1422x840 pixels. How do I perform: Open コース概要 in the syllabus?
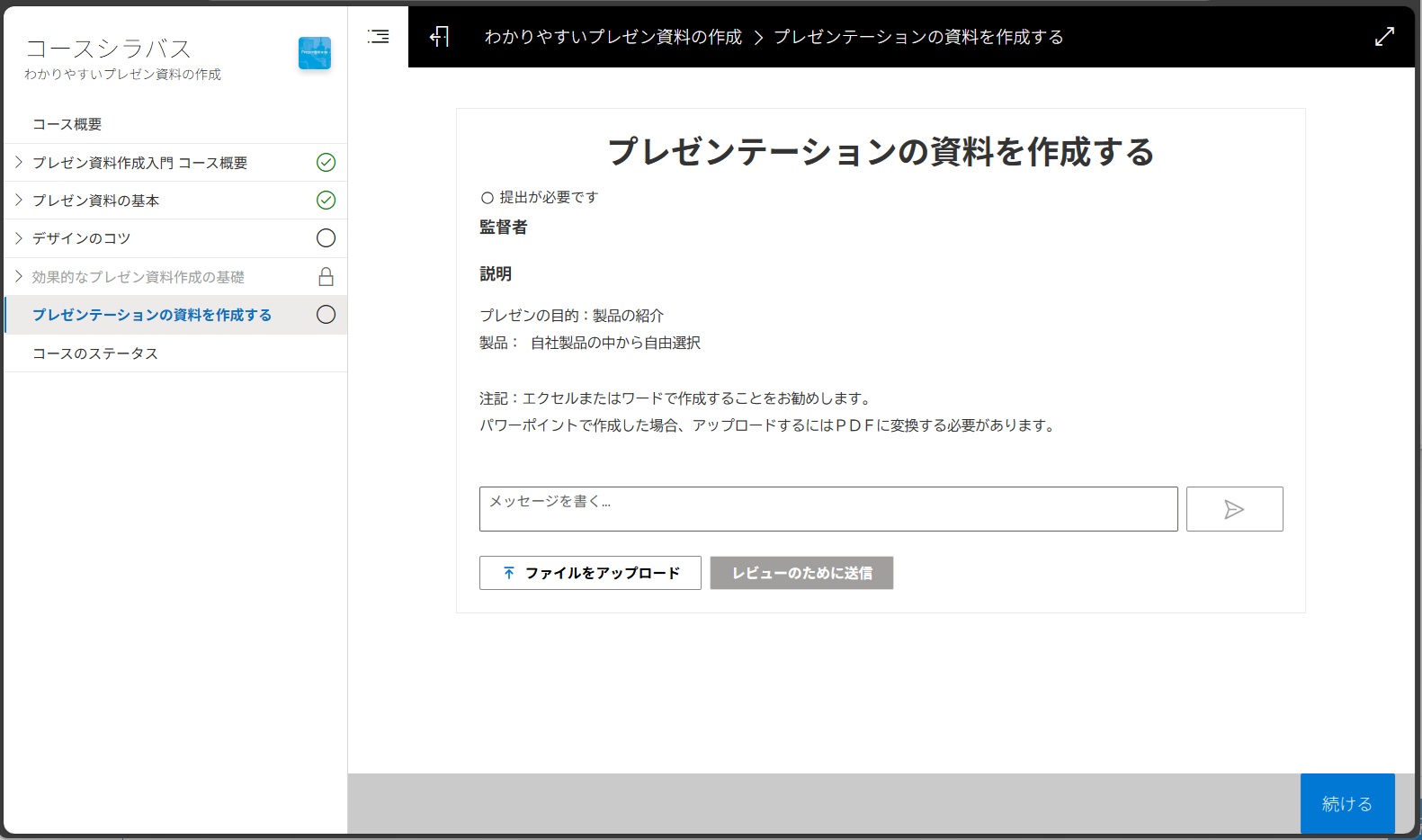point(67,124)
